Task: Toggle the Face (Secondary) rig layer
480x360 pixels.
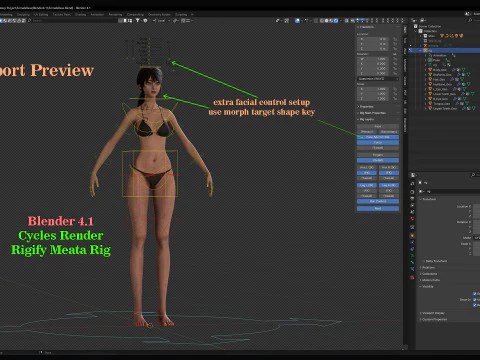Action: click(389, 132)
